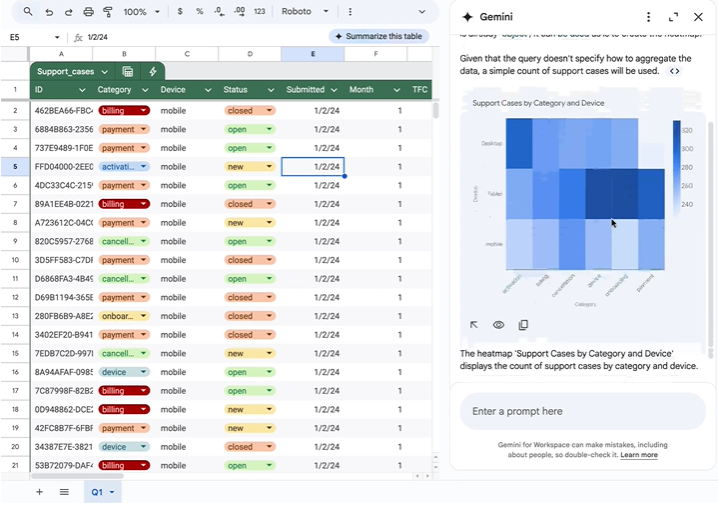
Task: Click the print icon
Action: pyautogui.click(x=88, y=12)
